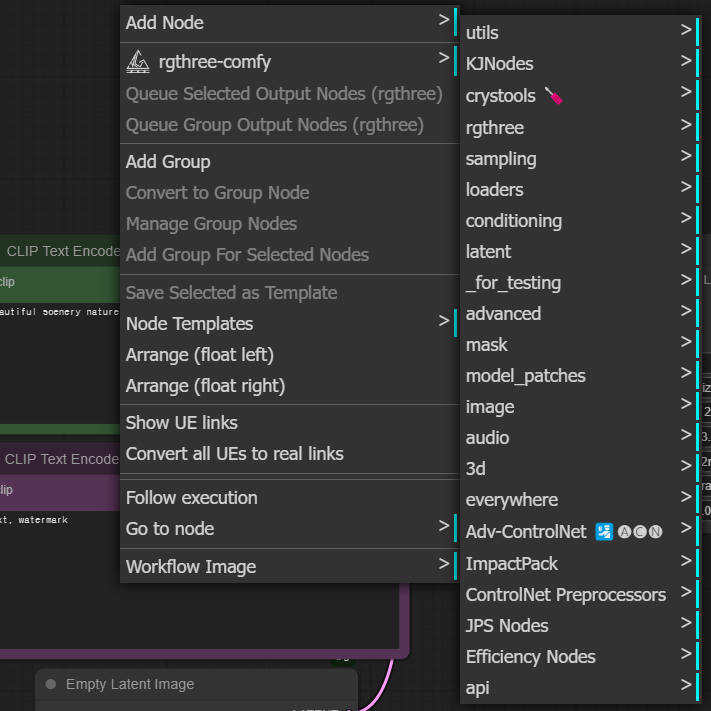
Task: Expand the KJNodes category
Action: (x=582, y=63)
